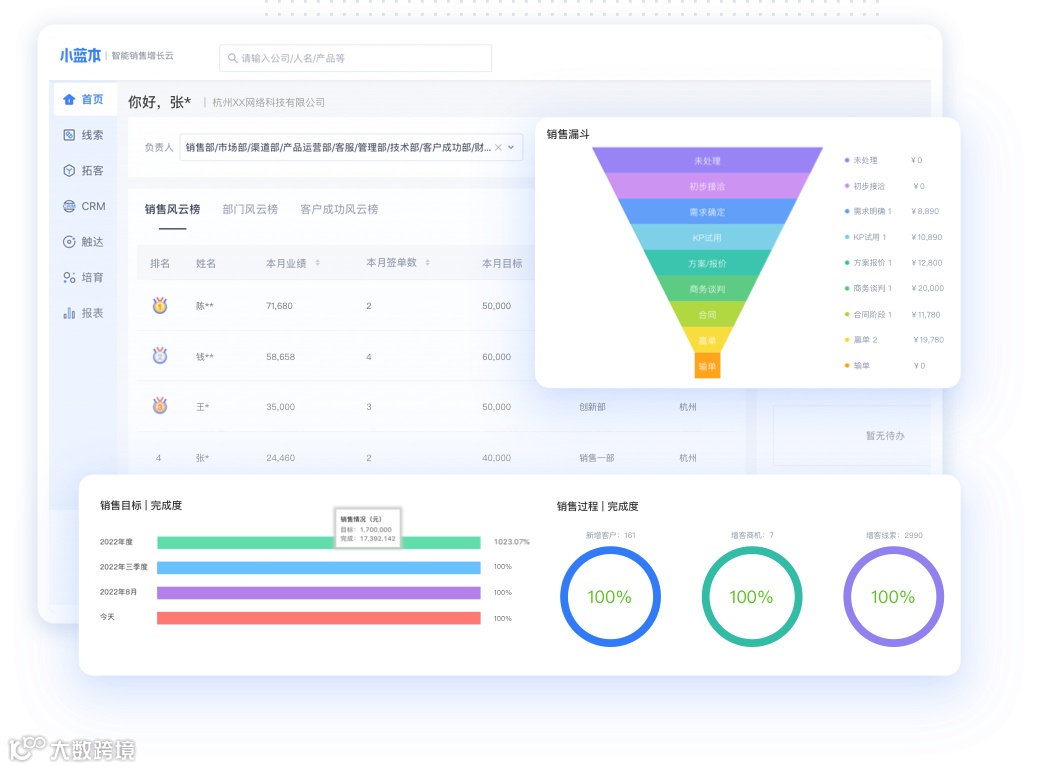Switch to 客户成功风云榜 tab

click(x=339, y=209)
